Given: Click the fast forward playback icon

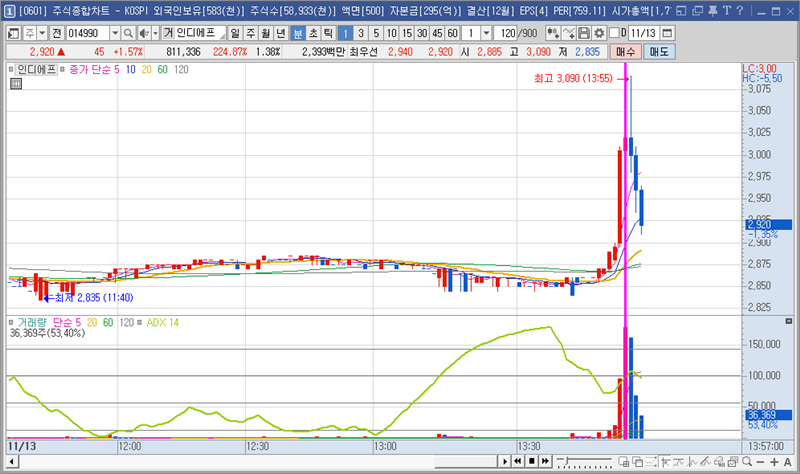Looking at the screenshot, I should click(562, 461).
